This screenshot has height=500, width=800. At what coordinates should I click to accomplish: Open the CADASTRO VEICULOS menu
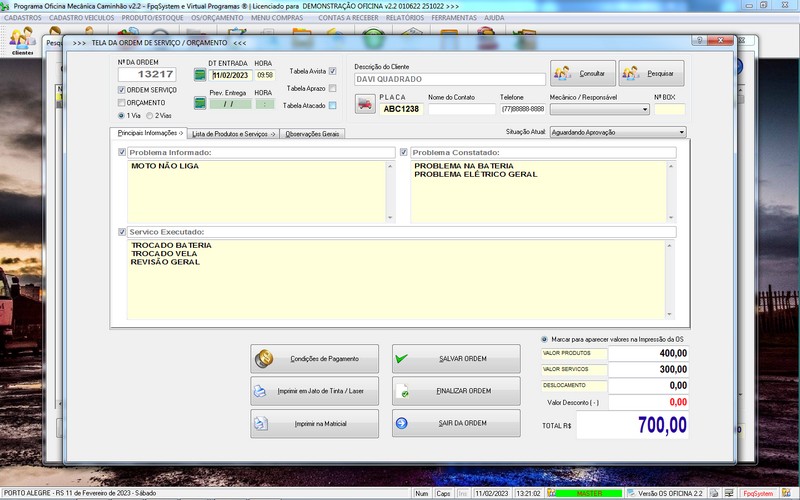pyautogui.click(x=82, y=18)
